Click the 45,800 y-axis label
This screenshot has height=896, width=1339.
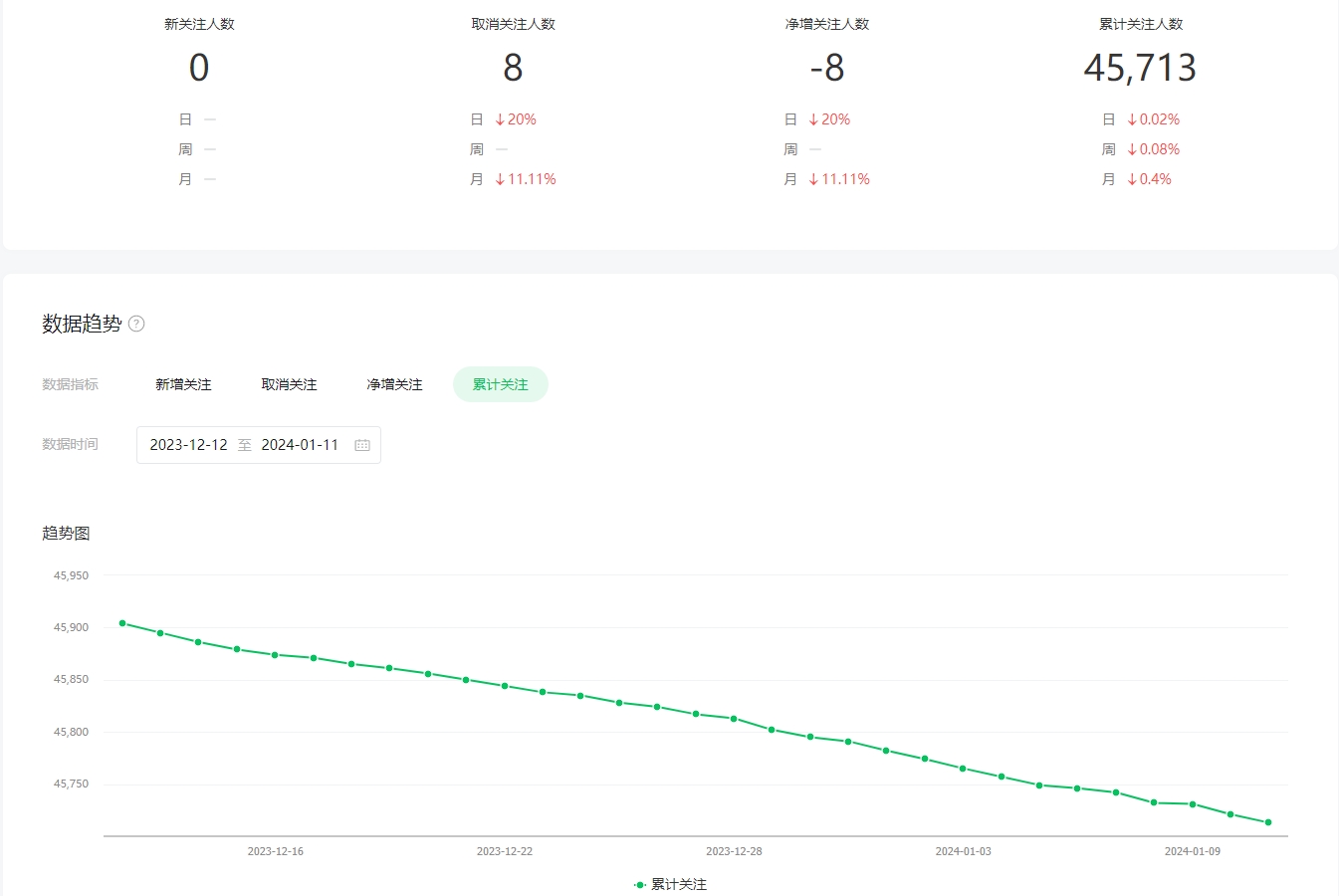coord(71,732)
